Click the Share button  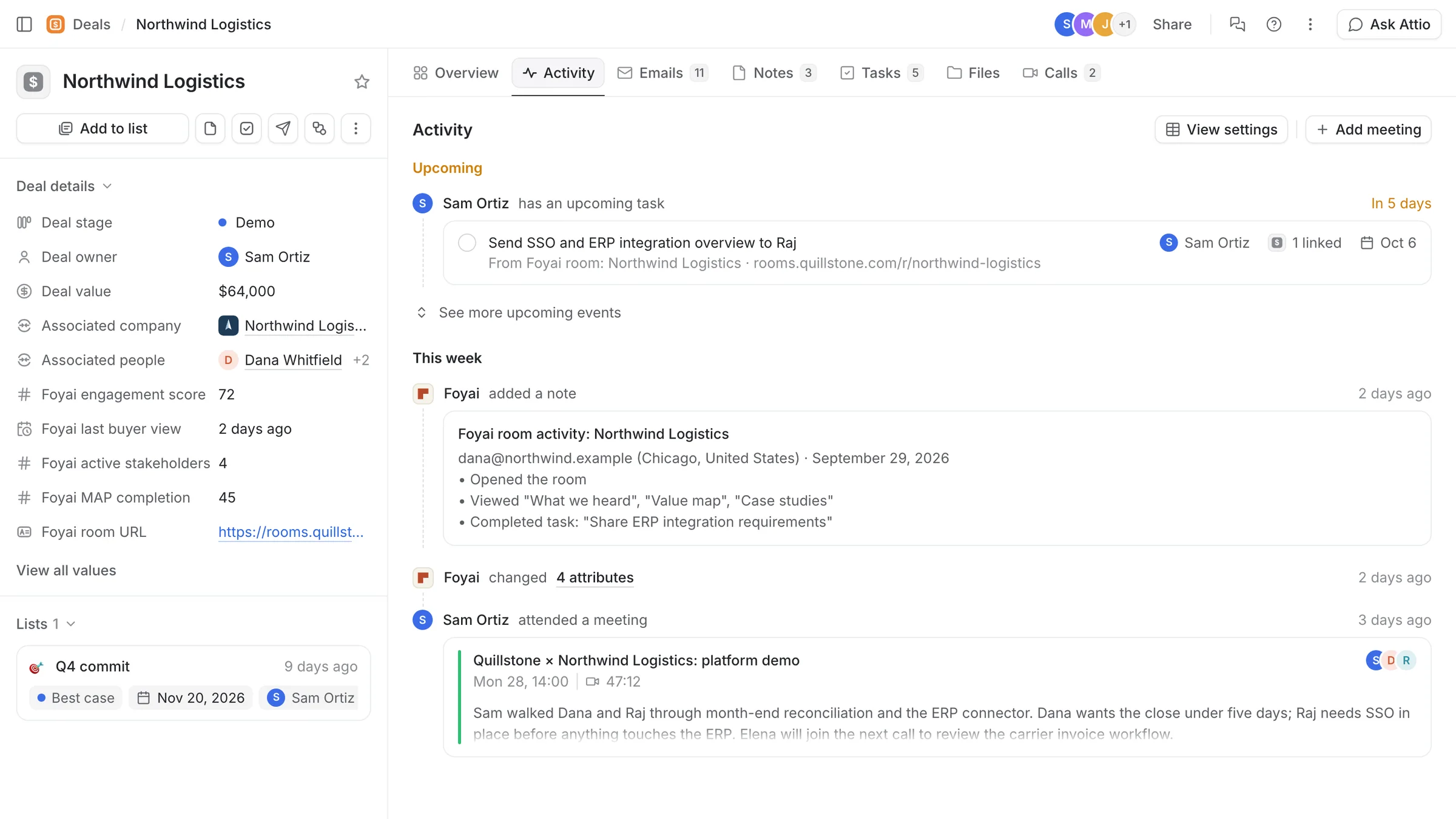[x=1172, y=24]
